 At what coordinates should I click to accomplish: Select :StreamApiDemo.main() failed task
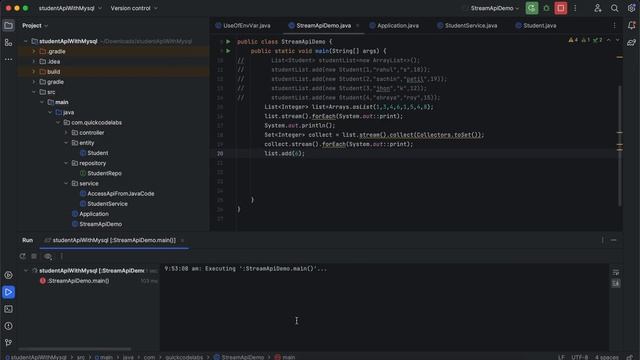pos(78,281)
